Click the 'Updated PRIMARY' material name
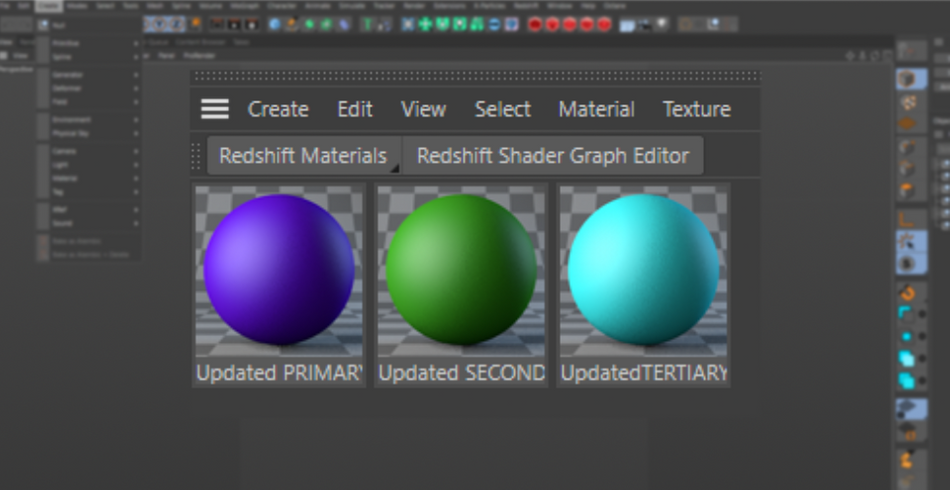The width and height of the screenshot is (950, 490). click(279, 373)
